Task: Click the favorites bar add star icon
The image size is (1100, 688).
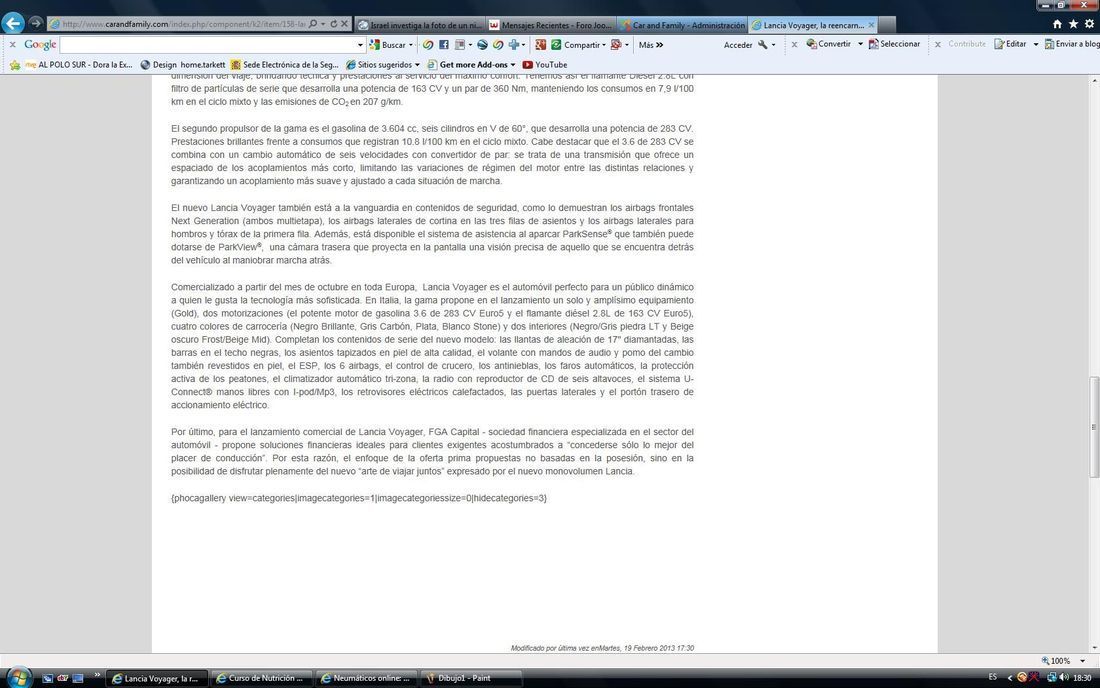Action: point(15,65)
